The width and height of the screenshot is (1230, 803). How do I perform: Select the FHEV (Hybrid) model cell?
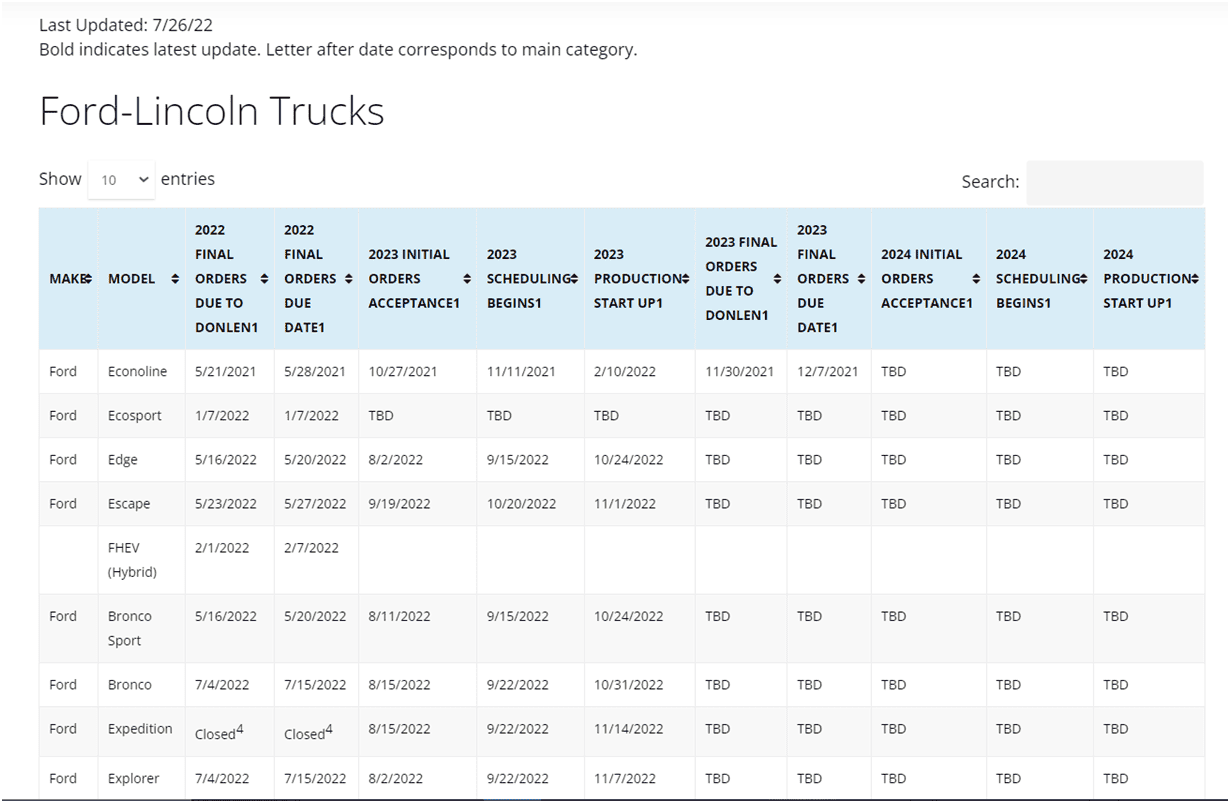141,560
